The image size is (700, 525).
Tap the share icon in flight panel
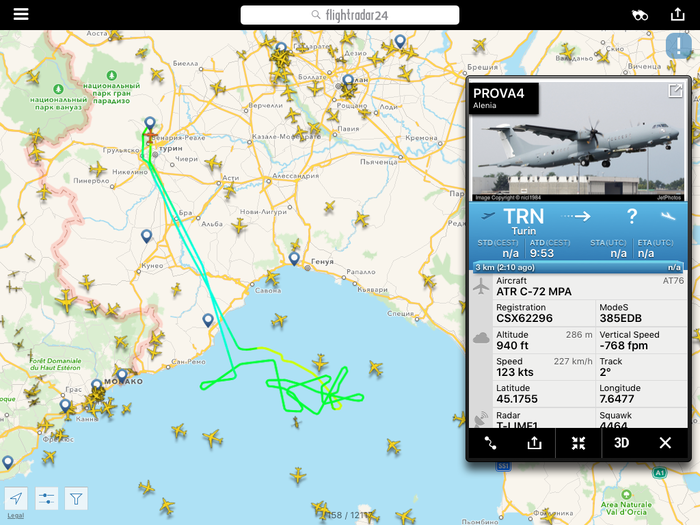pyautogui.click(x=534, y=443)
